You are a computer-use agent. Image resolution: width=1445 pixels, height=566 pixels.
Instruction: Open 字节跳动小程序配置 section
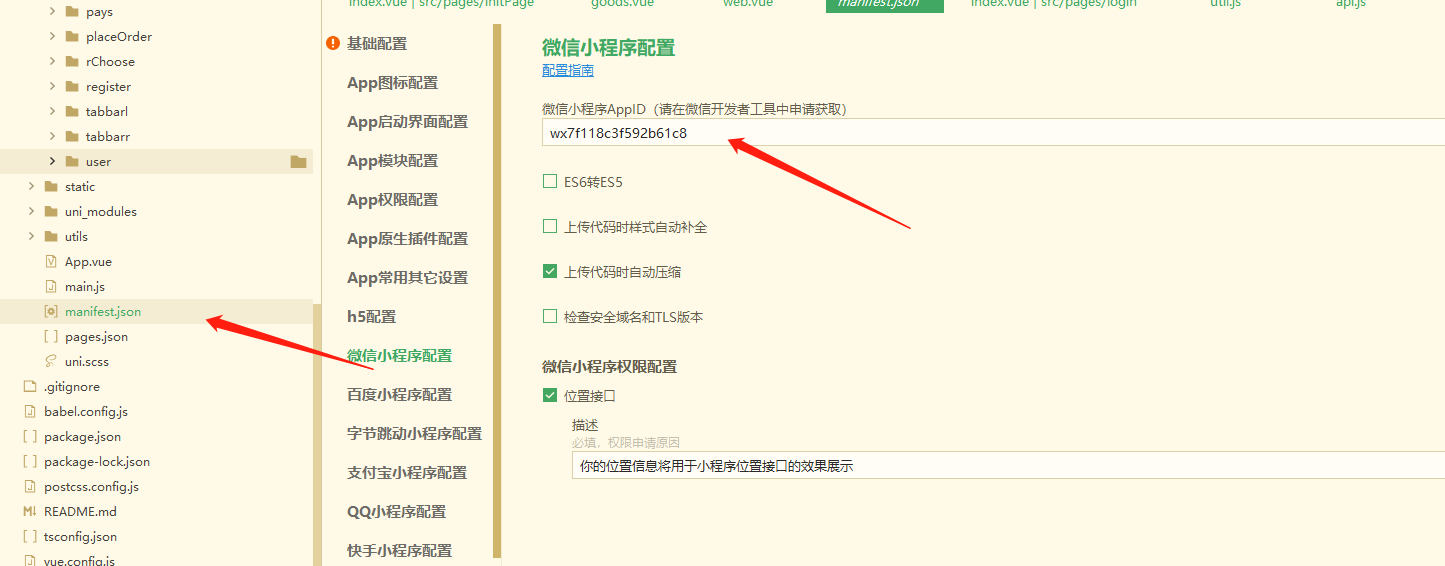click(x=414, y=434)
